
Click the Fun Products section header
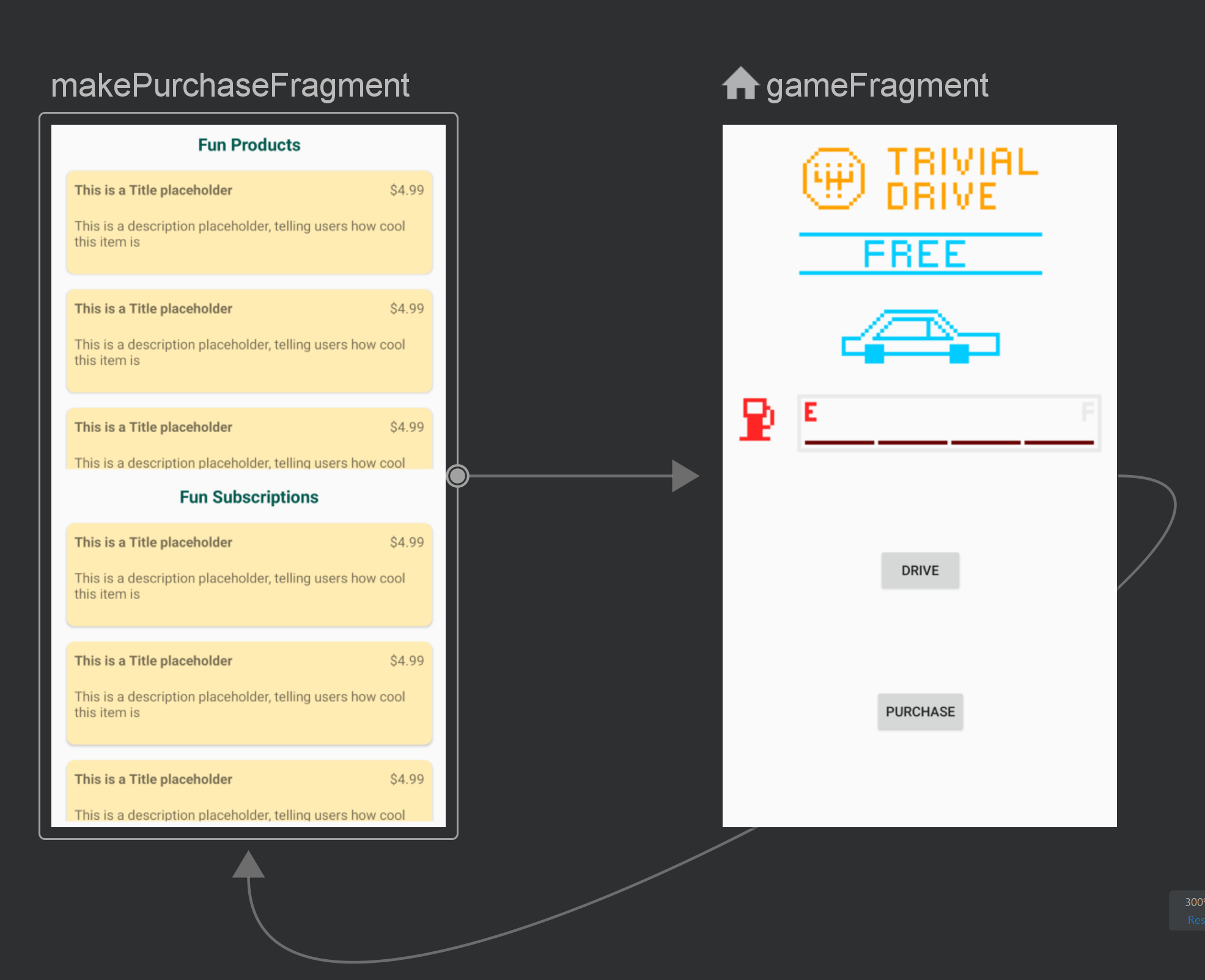click(x=249, y=145)
